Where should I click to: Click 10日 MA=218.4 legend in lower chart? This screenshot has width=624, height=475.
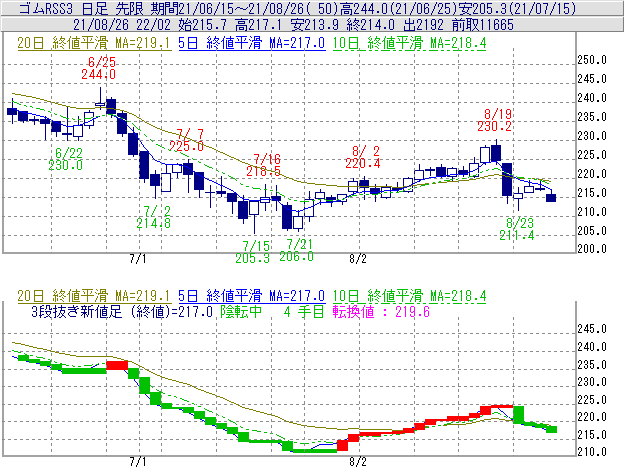tap(410, 296)
